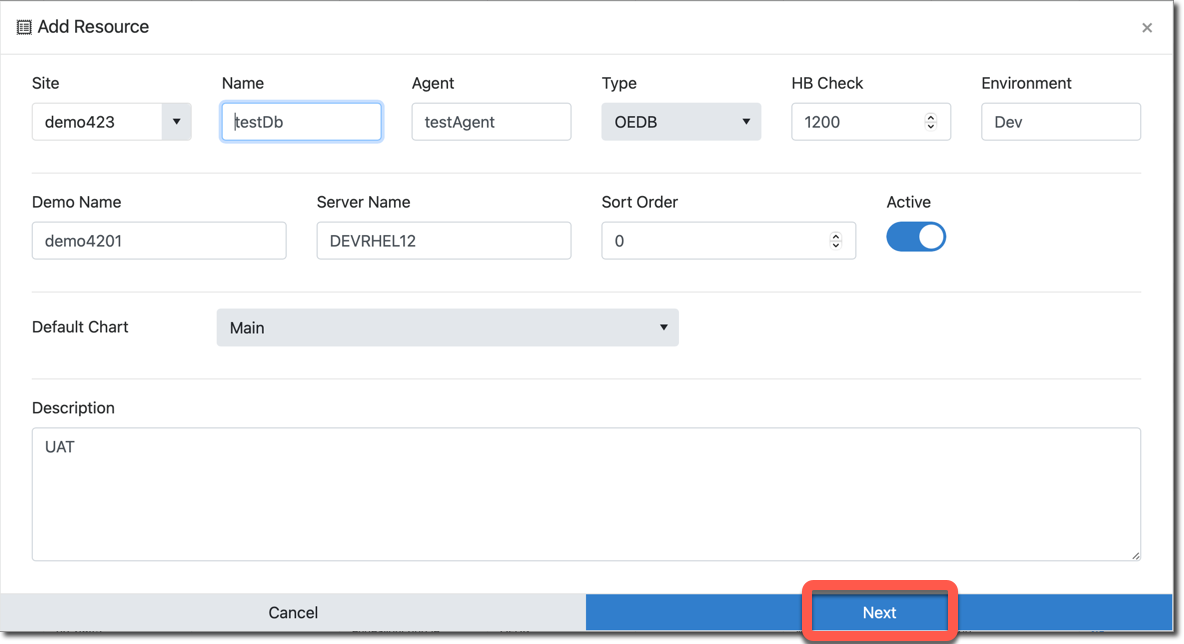Click the Sort Order number field
Image resolution: width=1184 pixels, height=644 pixels.
tap(715, 241)
